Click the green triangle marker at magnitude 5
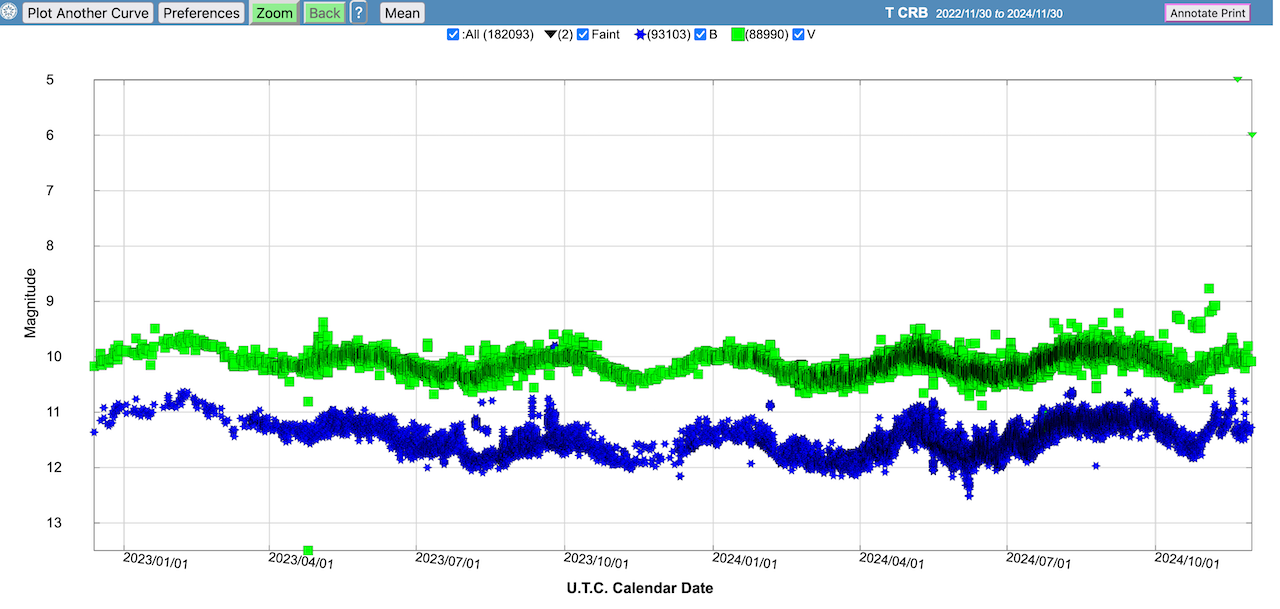The image size is (1280, 609). pos(1238,79)
